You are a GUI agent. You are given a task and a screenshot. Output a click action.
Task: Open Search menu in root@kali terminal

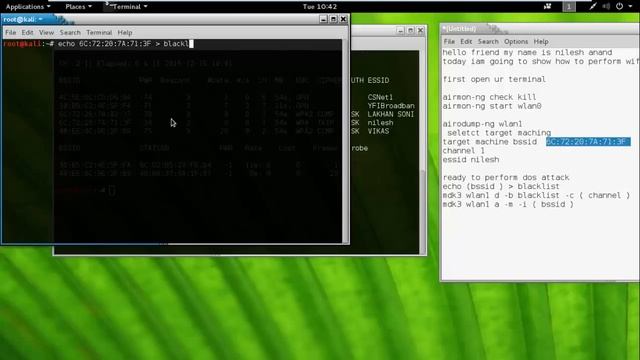click(70, 32)
